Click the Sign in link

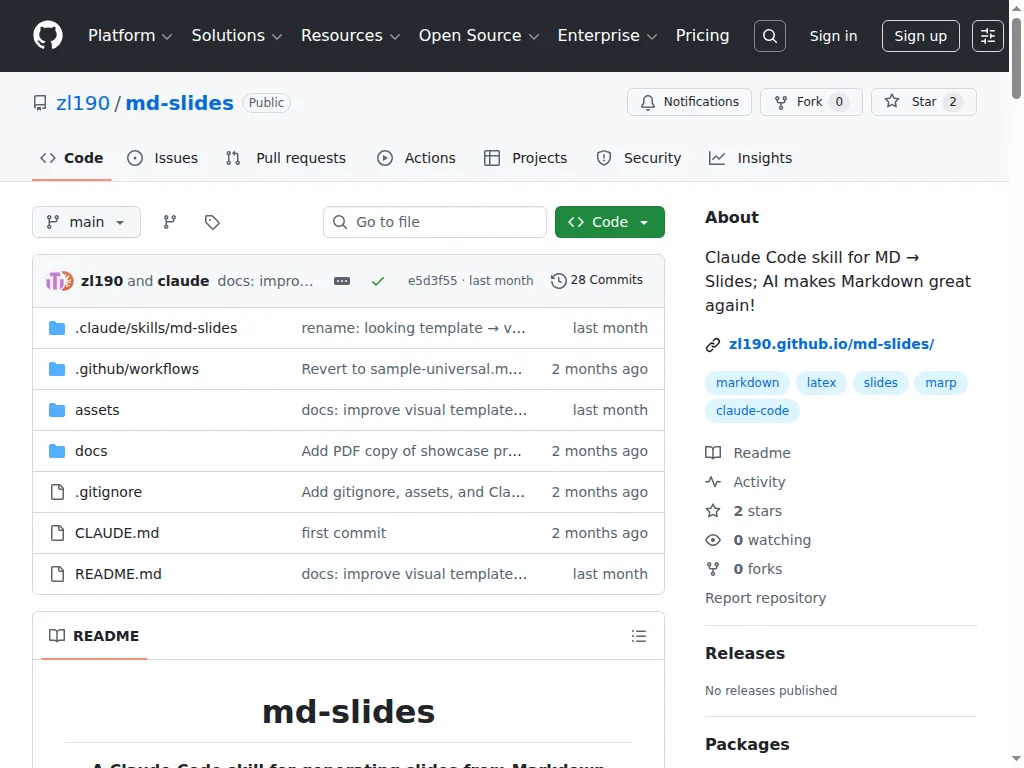pos(833,36)
